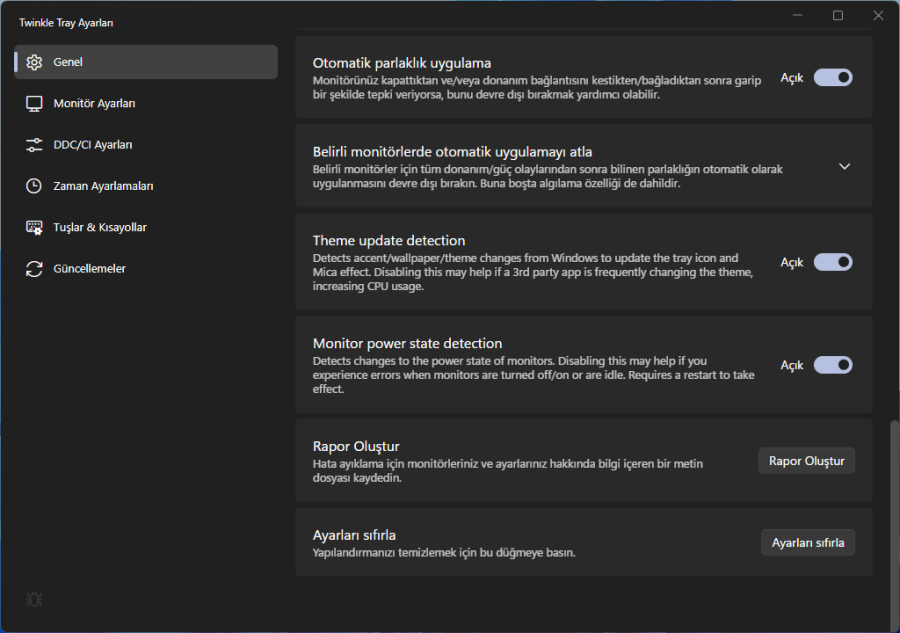Image resolution: width=900 pixels, height=633 pixels.
Task: Select DDC/CI Ayarları in the sidebar
Action: coord(92,145)
